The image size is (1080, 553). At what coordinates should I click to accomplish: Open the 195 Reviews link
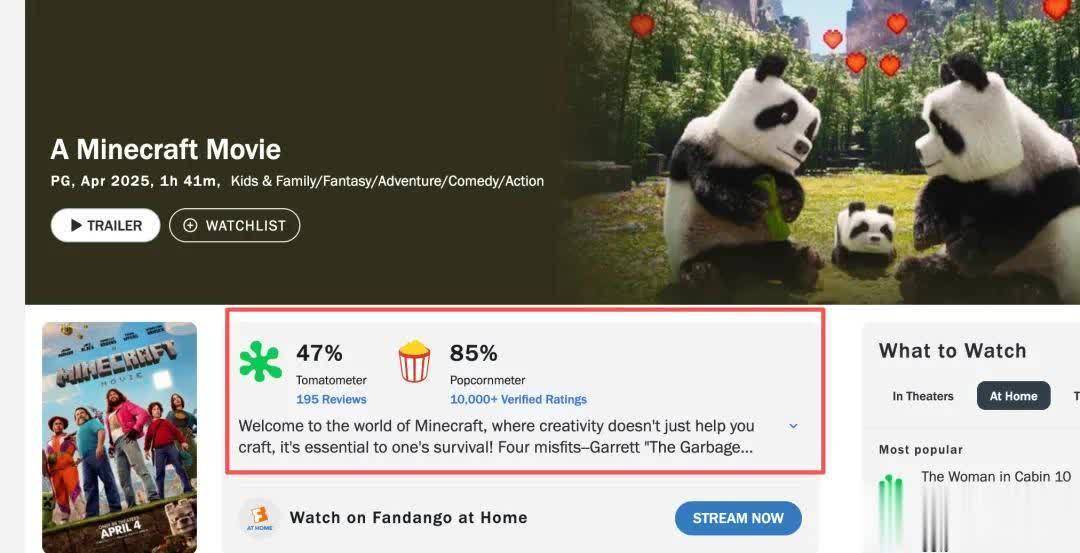(331, 399)
